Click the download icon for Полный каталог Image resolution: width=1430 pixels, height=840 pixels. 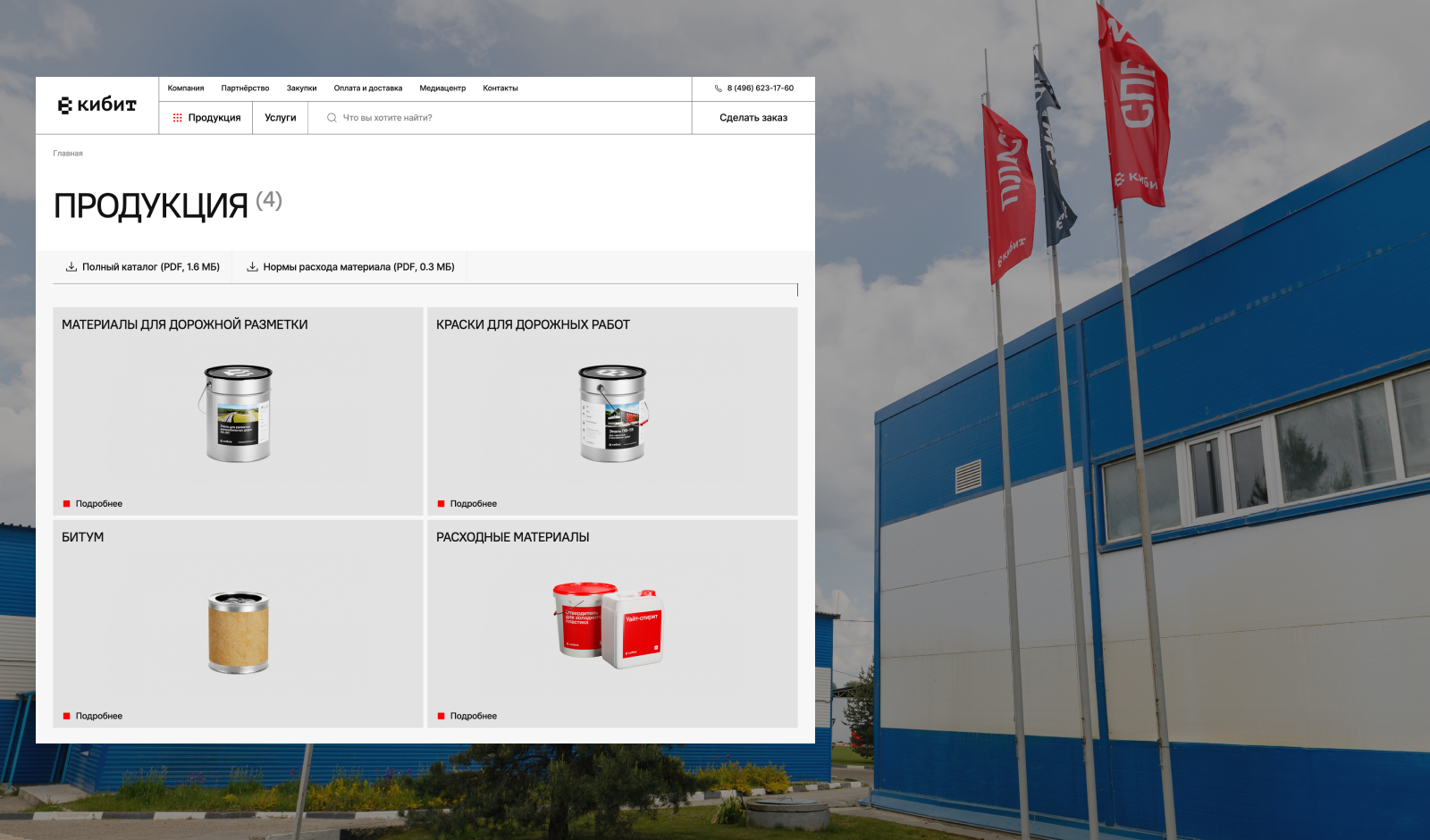[71, 267]
